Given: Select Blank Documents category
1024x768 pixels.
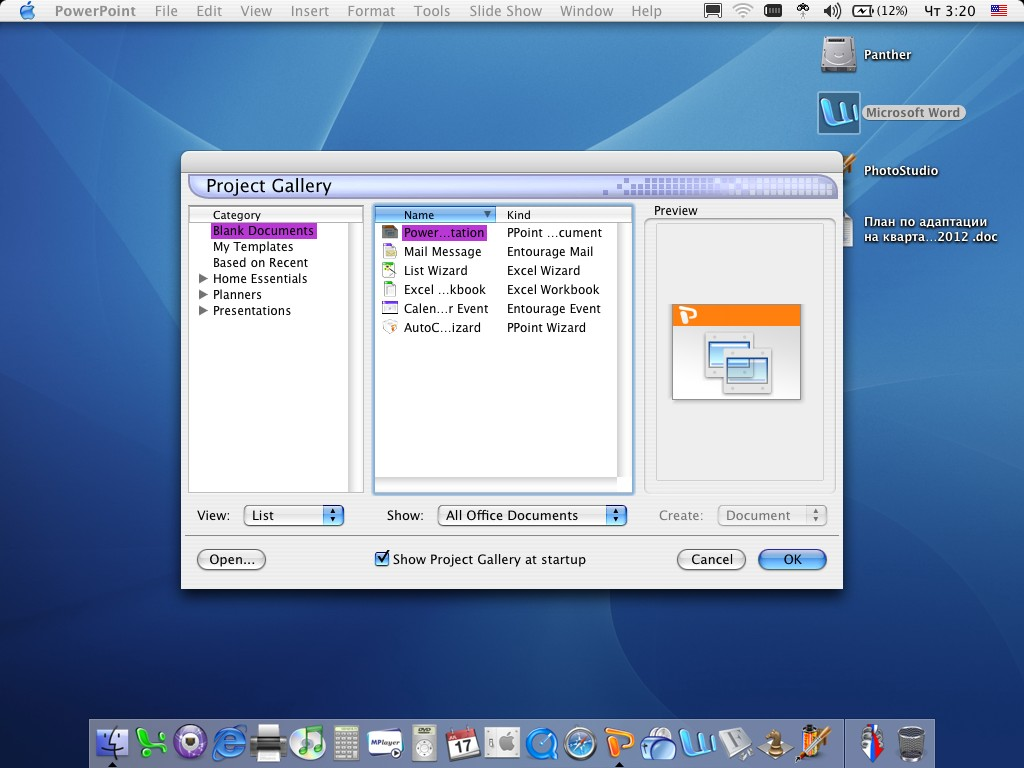Looking at the screenshot, I should [263, 231].
